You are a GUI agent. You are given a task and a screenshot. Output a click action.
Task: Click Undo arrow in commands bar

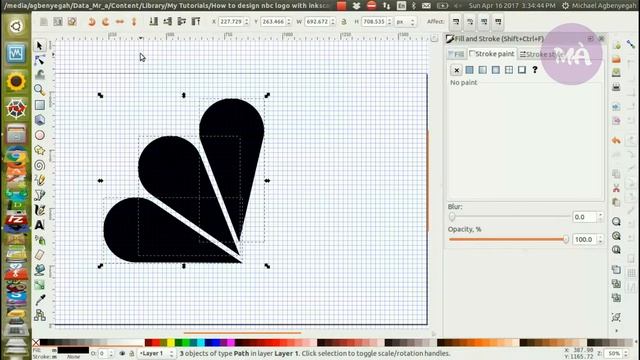point(616,140)
